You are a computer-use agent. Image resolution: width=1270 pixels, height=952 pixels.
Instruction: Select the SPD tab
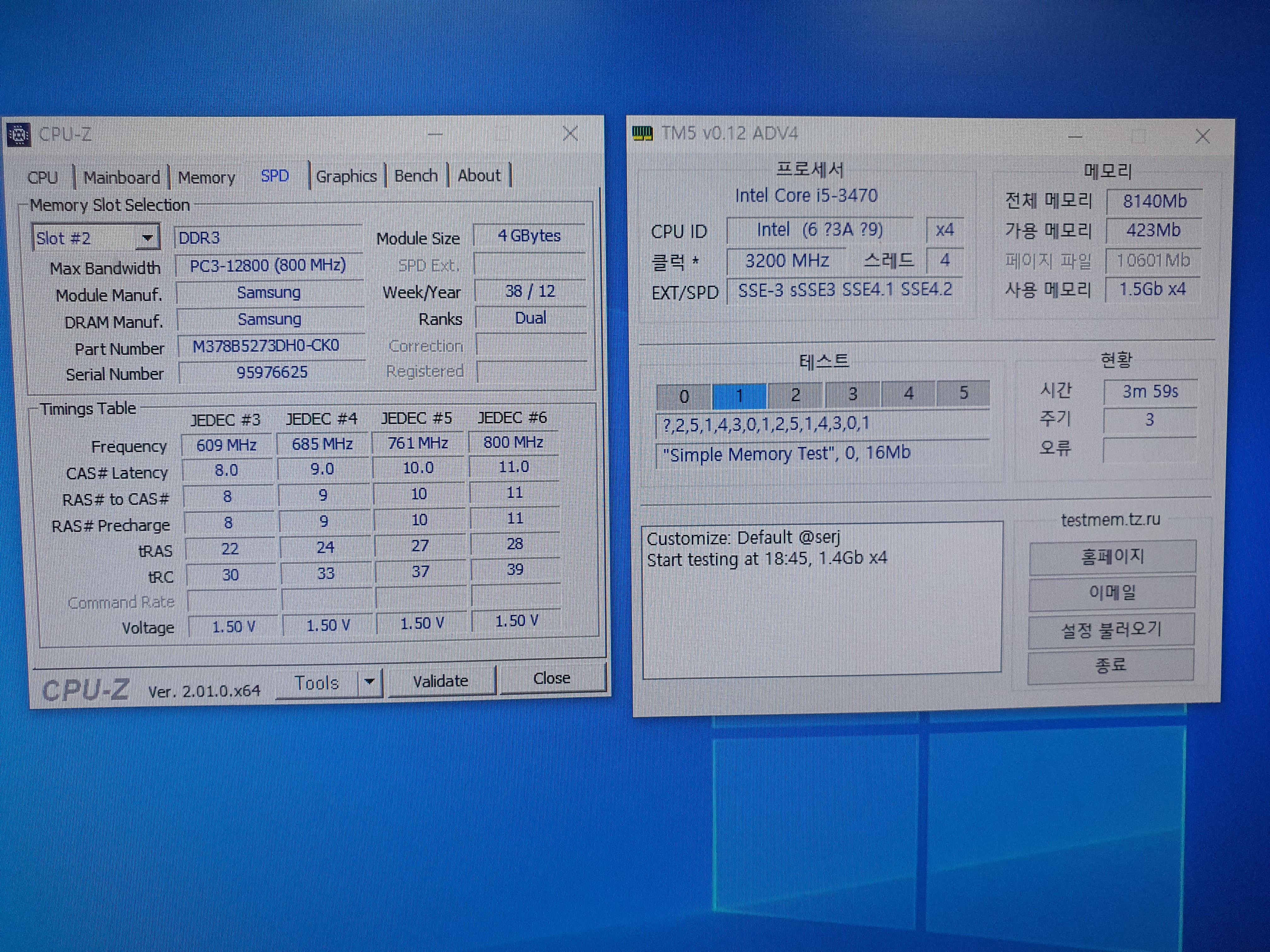point(275,176)
